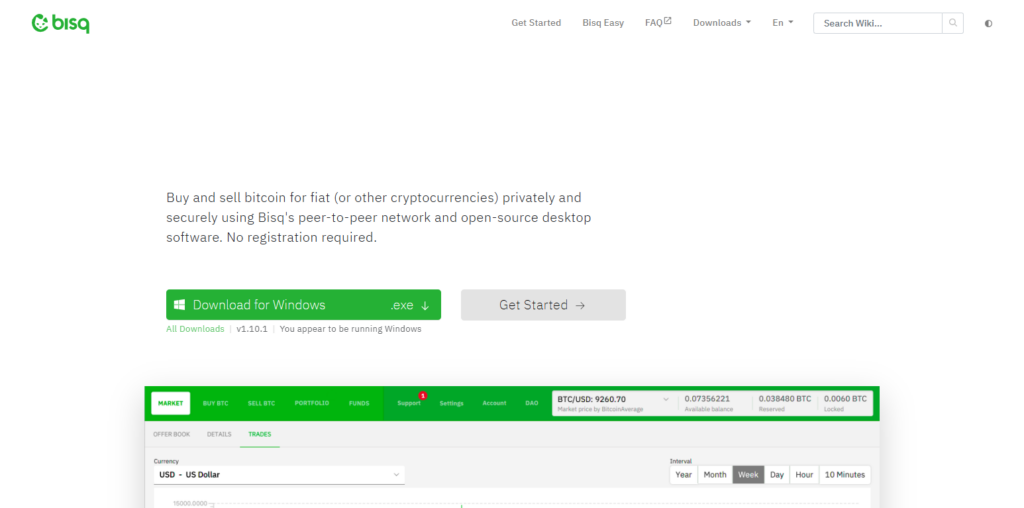Screen dimensions: 1024x508
Task: Select the FUNDS tab
Action: coord(359,404)
